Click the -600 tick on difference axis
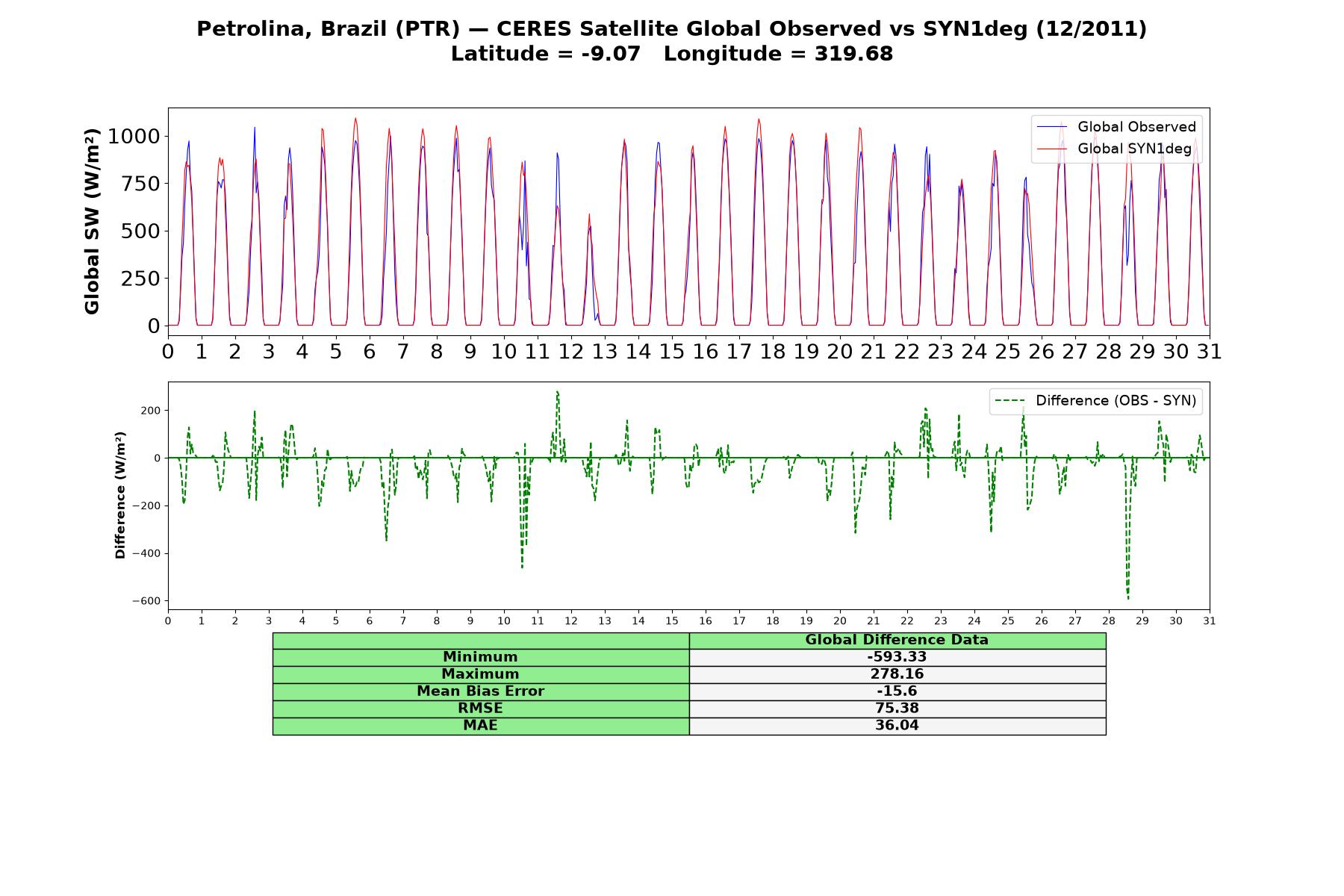This screenshot has width=1344, height=896. 146,601
